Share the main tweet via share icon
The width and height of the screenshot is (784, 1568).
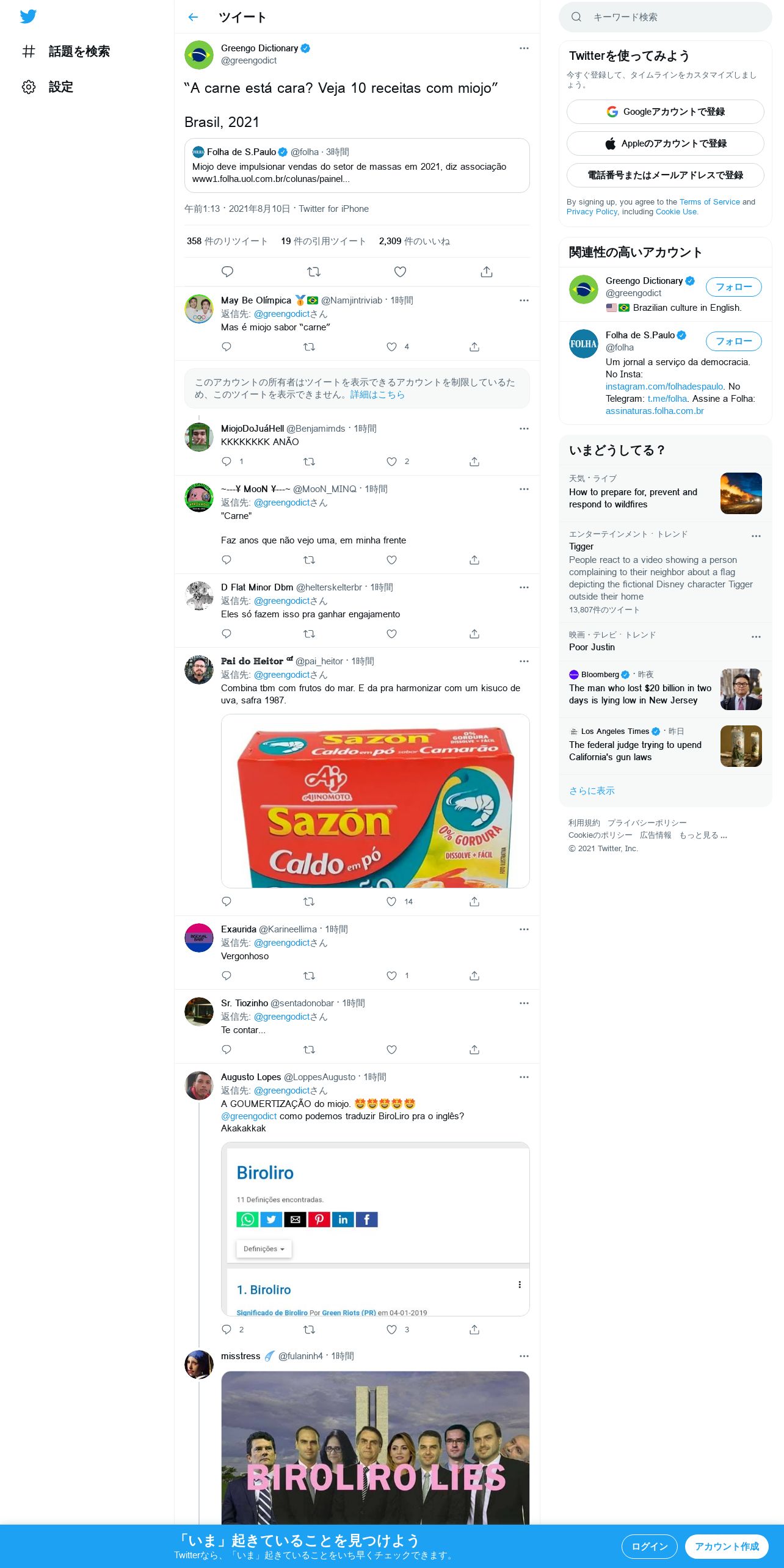pos(486,272)
